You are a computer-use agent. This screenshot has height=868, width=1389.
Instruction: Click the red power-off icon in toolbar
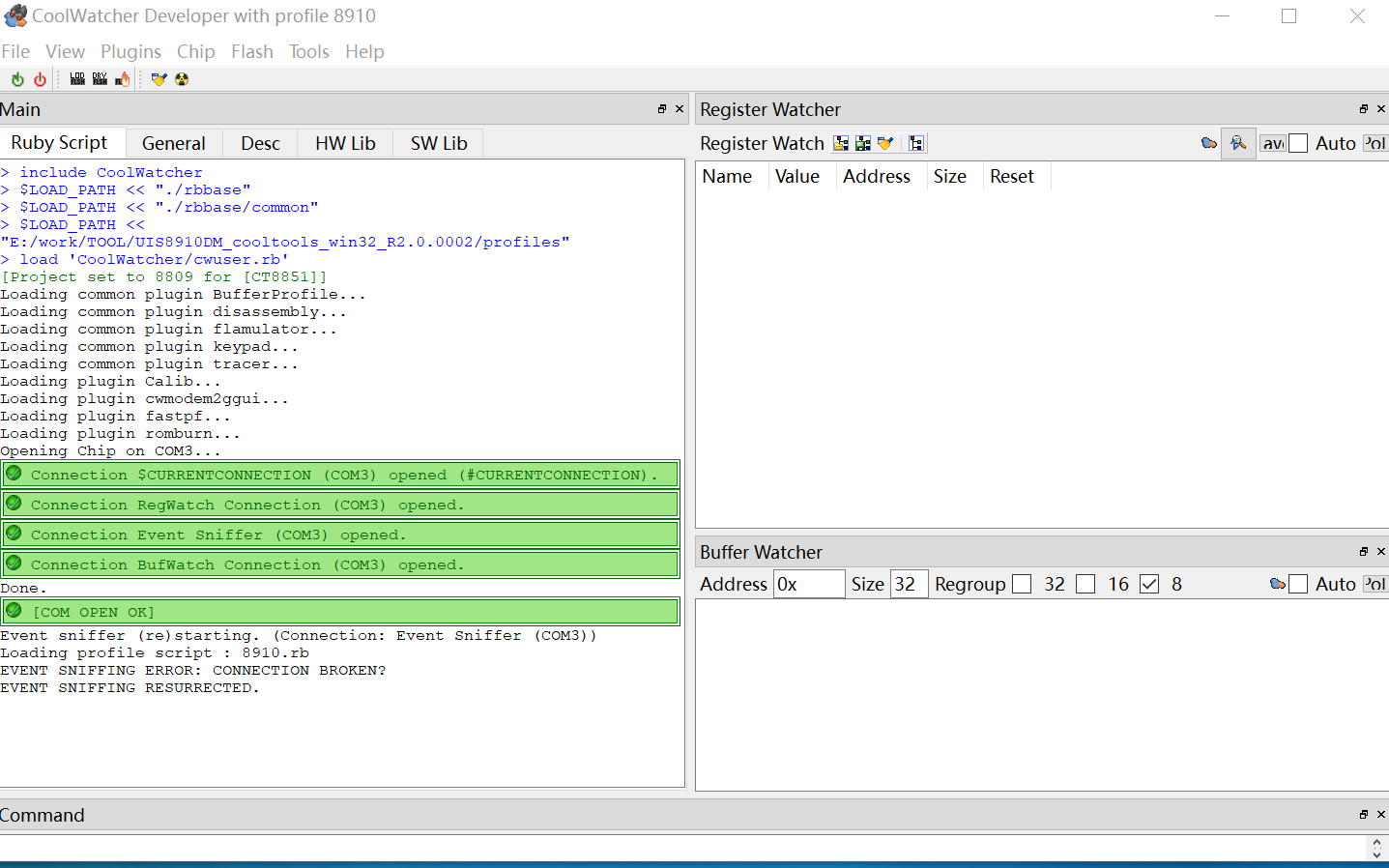coord(40,79)
